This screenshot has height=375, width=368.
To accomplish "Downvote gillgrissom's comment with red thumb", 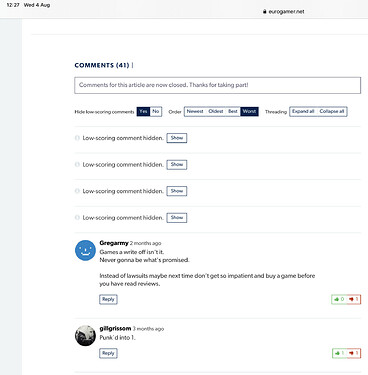I will coord(354,353).
